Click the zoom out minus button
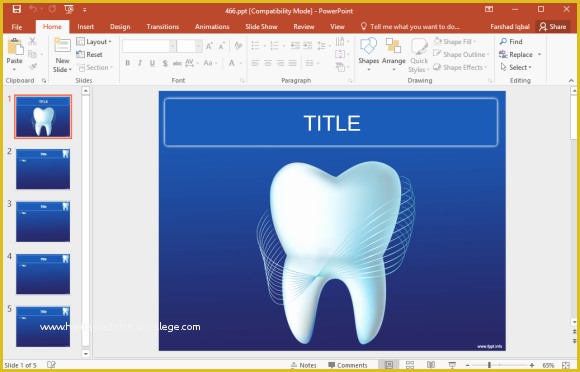580x372 pixels. (x=468, y=365)
